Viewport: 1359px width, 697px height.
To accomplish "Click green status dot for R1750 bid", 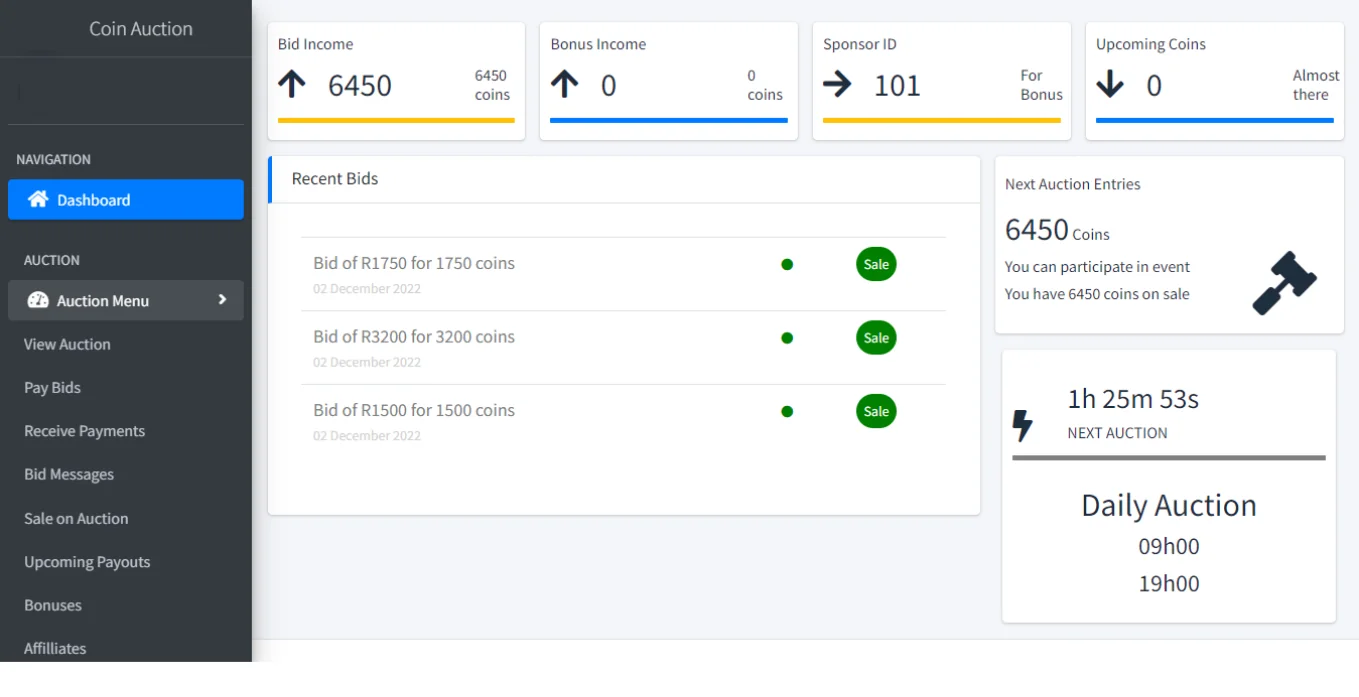I will point(787,264).
